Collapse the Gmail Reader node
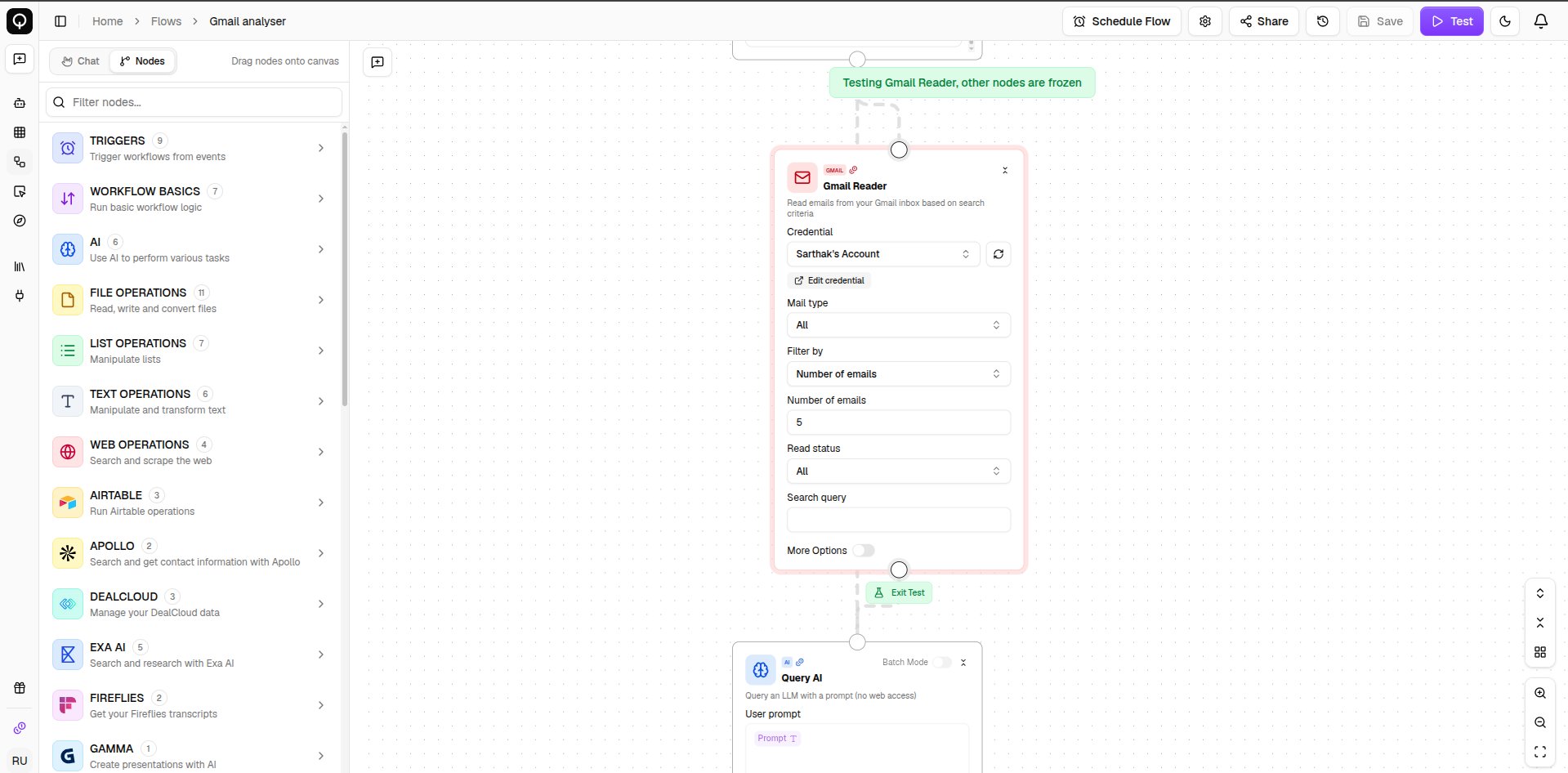This screenshot has width=1568, height=773. point(1005,170)
